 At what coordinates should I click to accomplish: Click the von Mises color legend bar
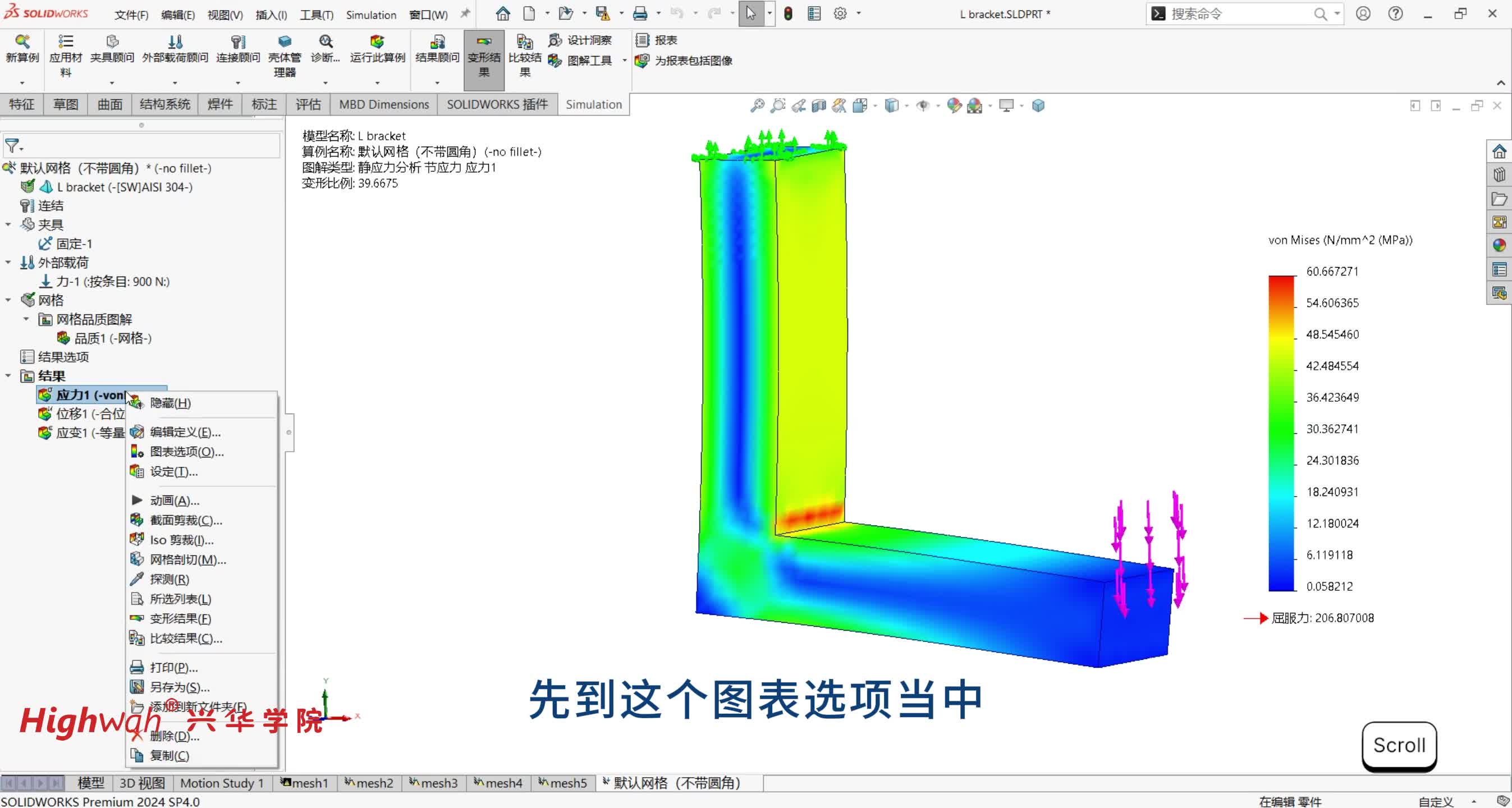click(x=1281, y=433)
